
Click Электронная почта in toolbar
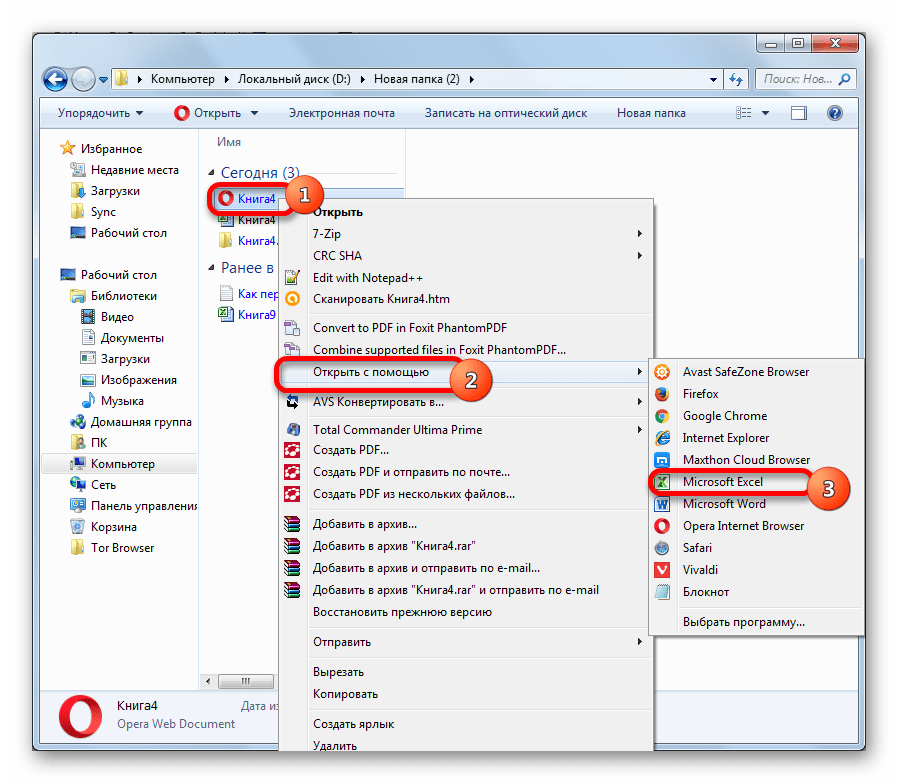click(341, 113)
